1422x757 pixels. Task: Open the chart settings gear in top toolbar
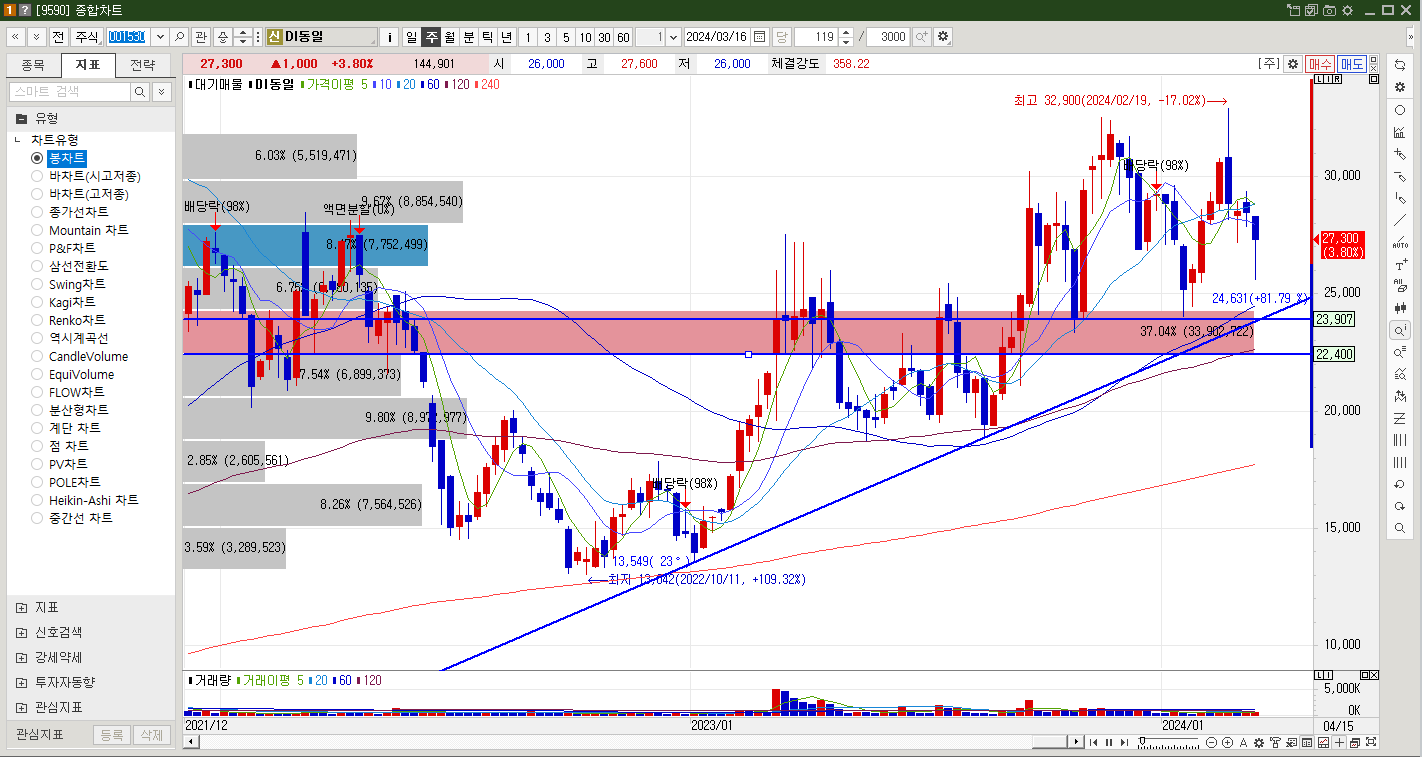pyautogui.click(x=942, y=37)
